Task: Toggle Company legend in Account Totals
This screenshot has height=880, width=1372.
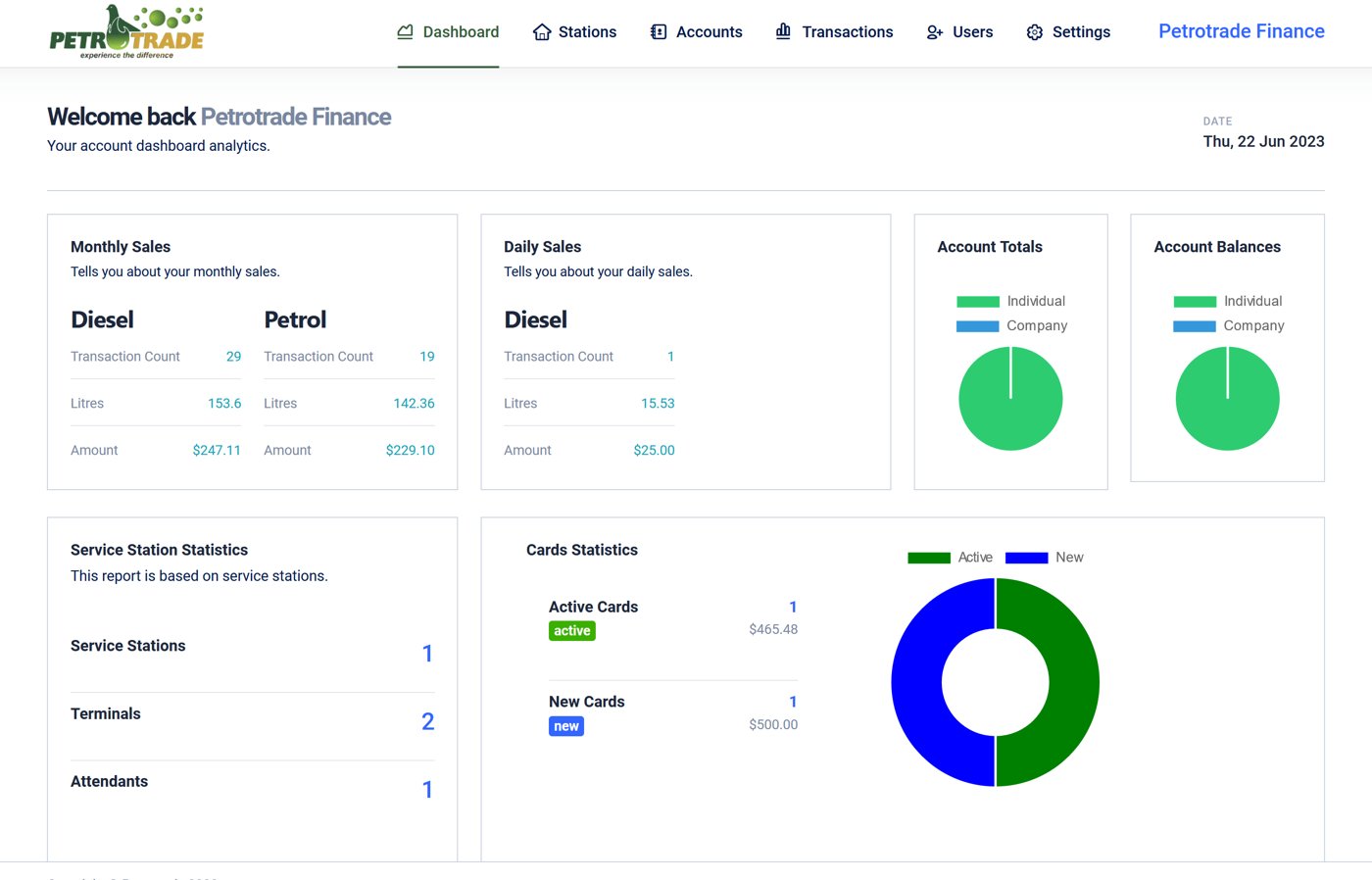Action: 1011,325
